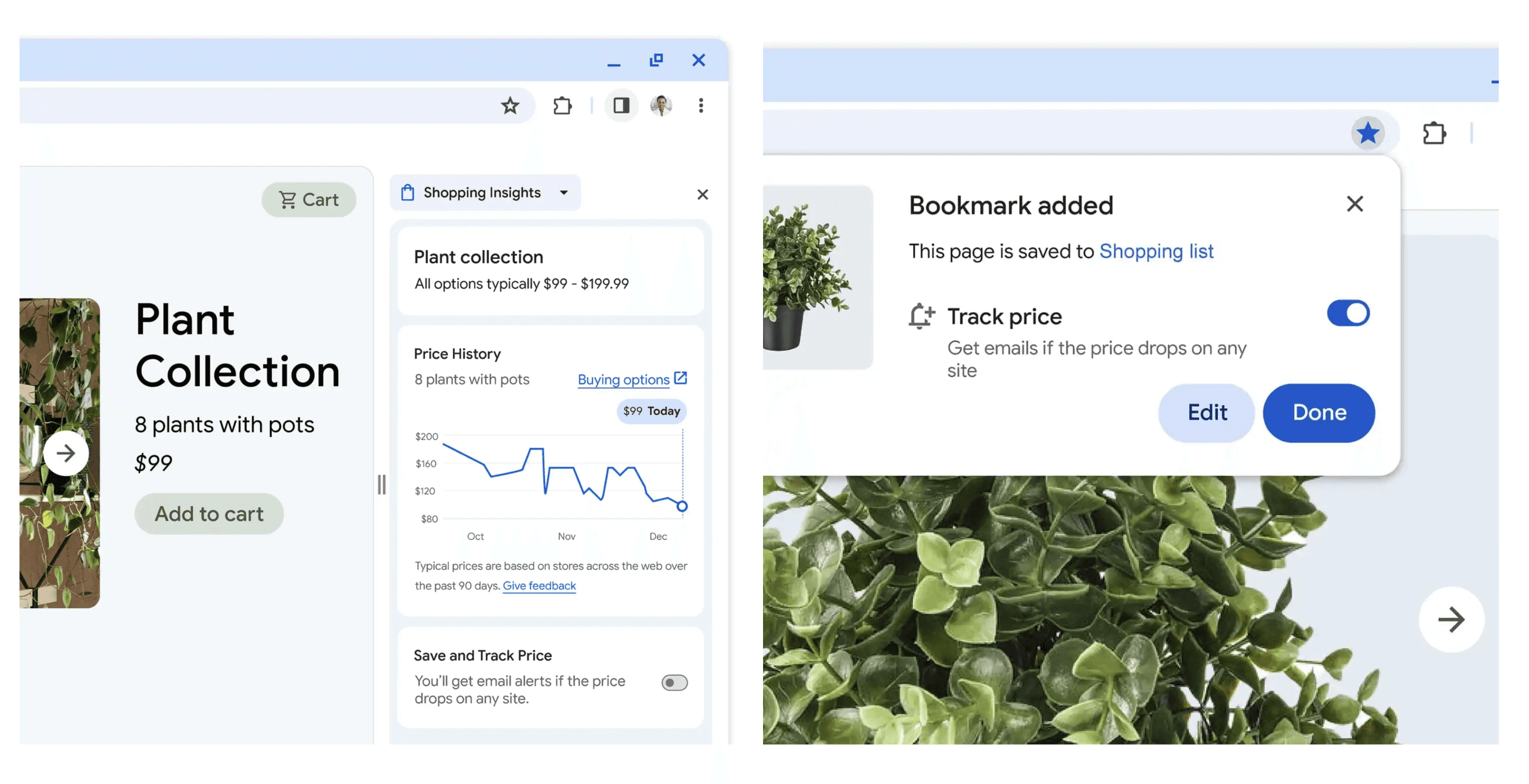Open the extensions puzzle icon in left window

(562, 105)
